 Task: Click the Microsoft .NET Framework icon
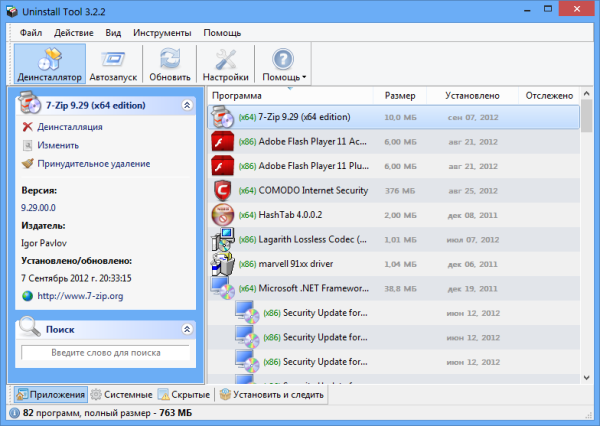coord(223,288)
